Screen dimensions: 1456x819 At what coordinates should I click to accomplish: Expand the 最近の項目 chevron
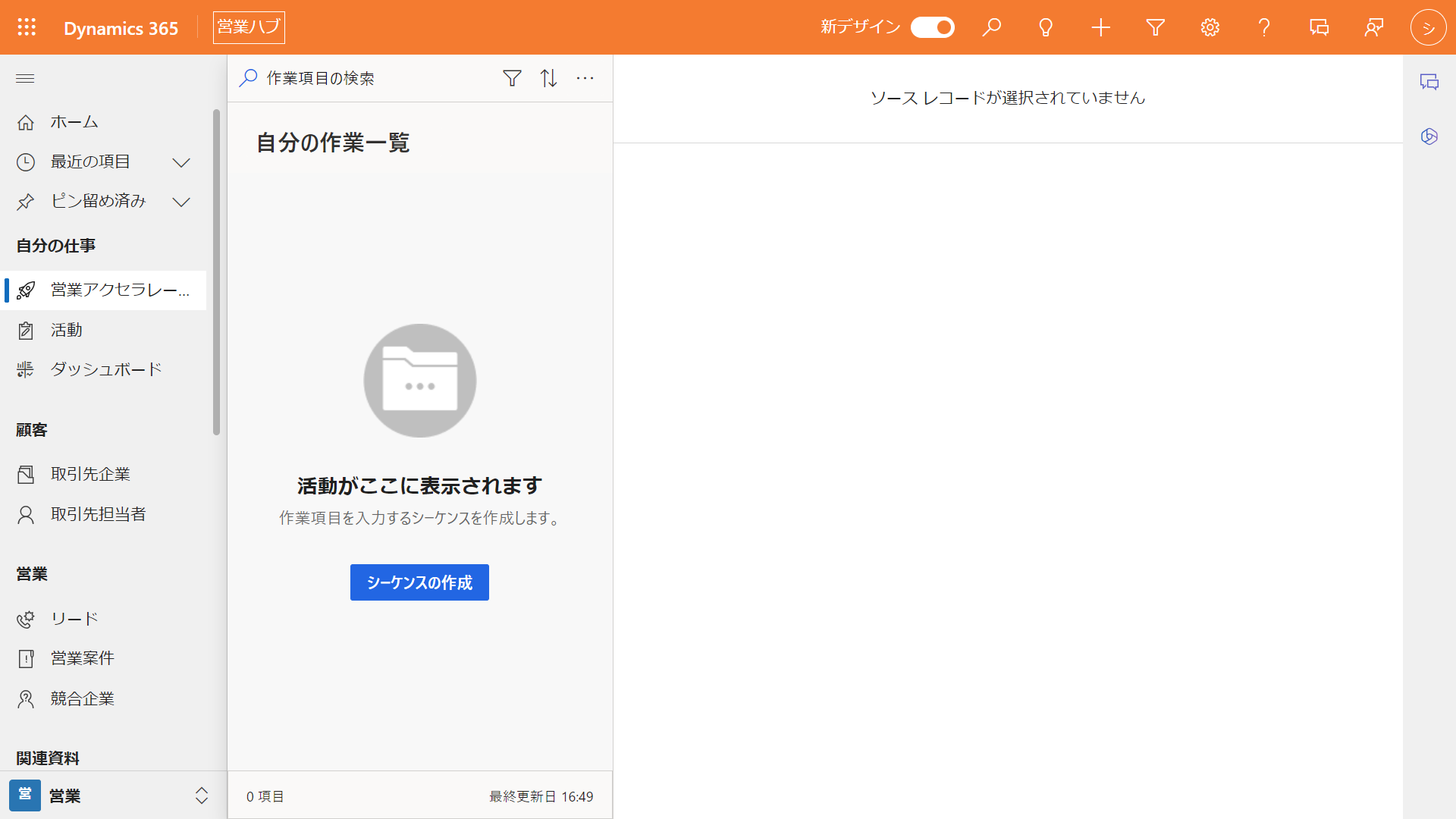181,162
